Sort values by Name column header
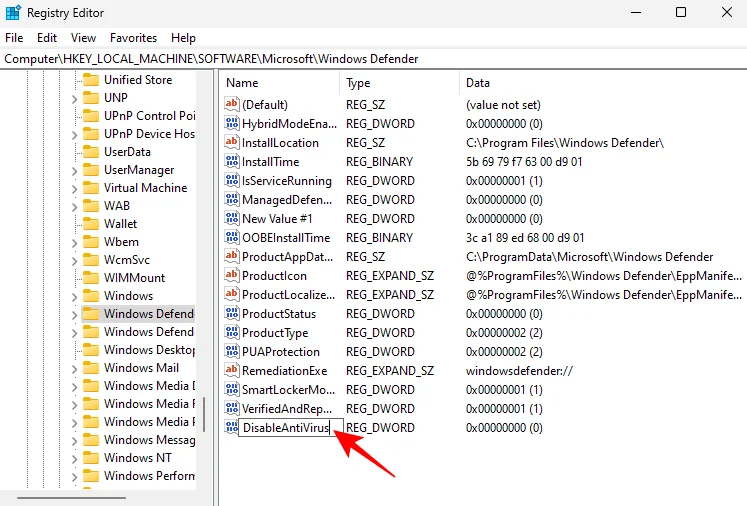Image resolution: width=747 pixels, height=506 pixels. [280, 83]
